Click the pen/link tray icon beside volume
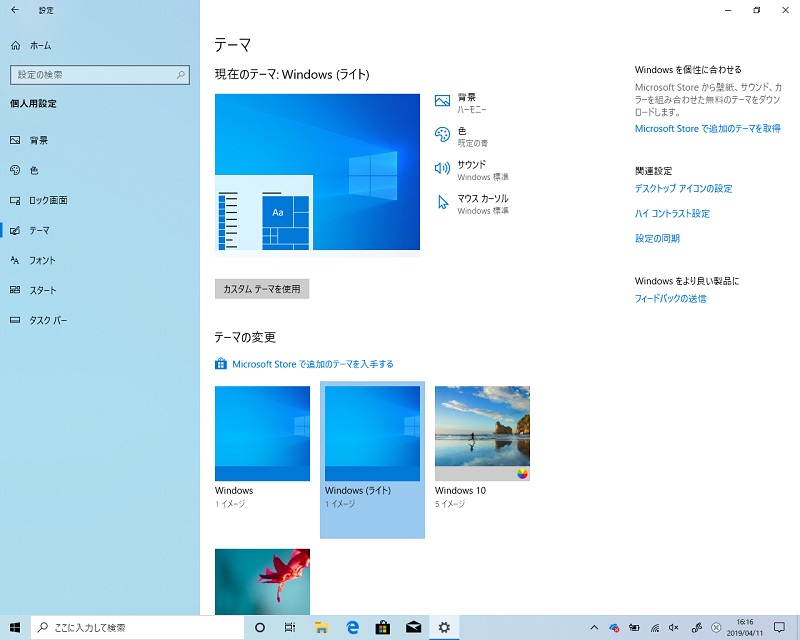The image size is (800, 640). point(696,627)
